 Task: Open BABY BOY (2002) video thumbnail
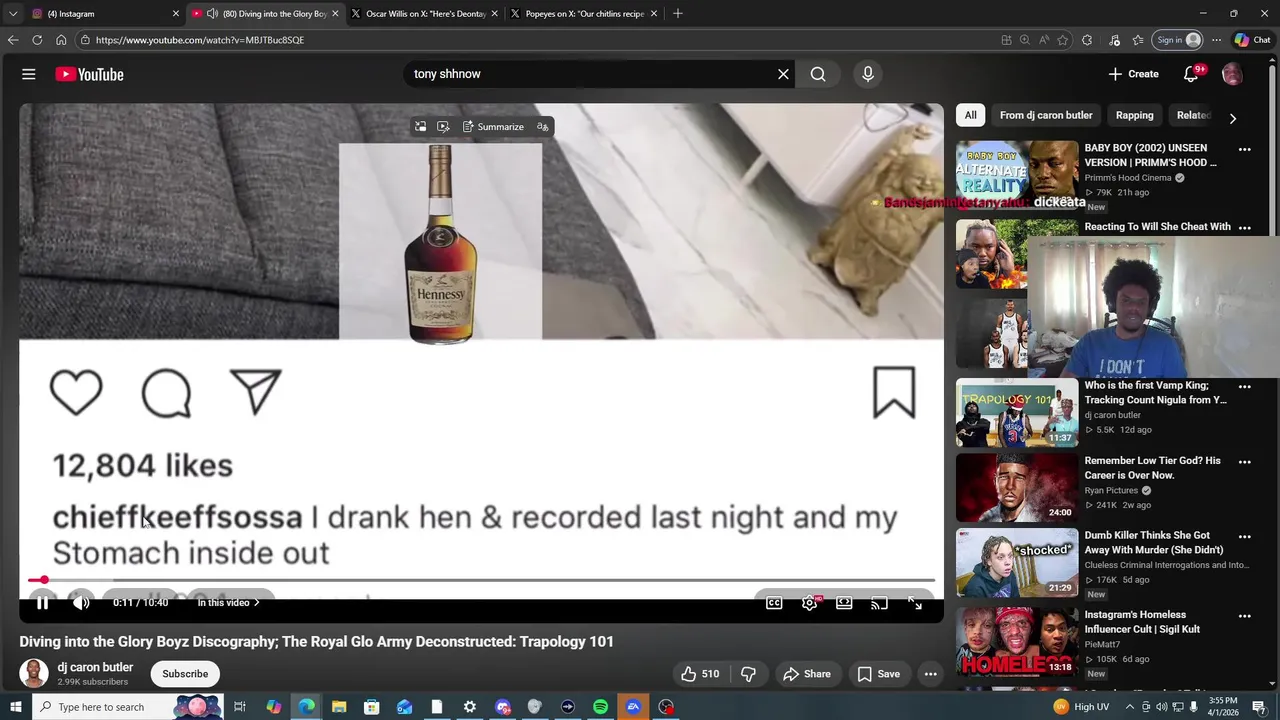pos(1017,175)
